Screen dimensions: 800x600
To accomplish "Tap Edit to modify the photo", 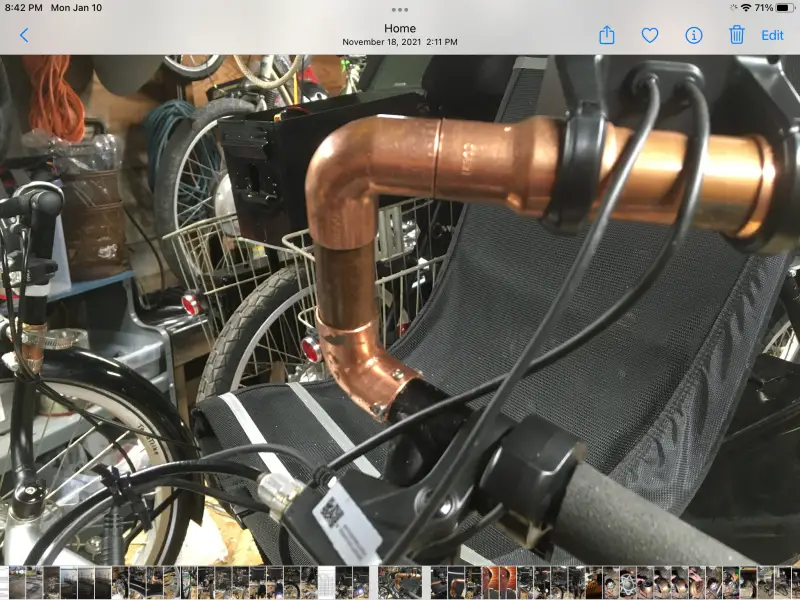I will tap(773, 35).
